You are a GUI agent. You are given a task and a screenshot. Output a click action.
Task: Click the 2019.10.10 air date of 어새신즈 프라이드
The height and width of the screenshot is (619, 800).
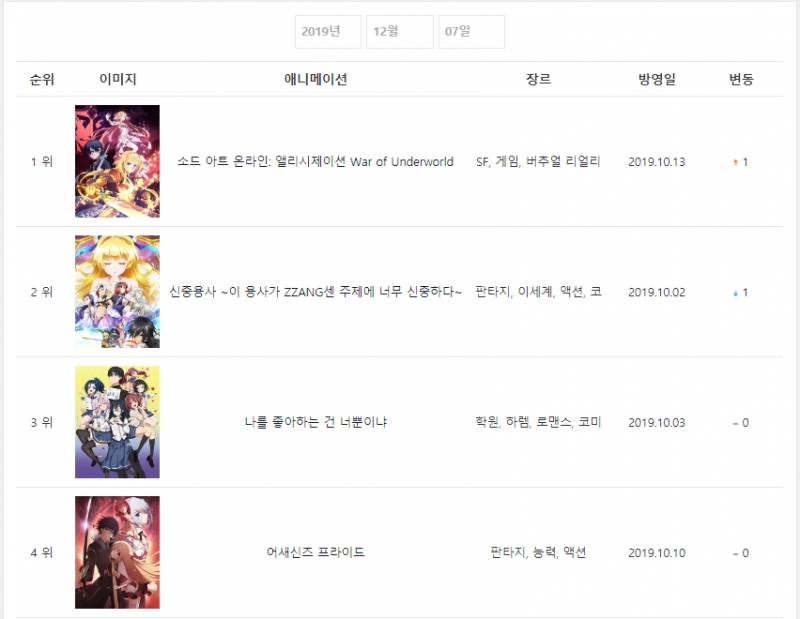click(x=657, y=553)
